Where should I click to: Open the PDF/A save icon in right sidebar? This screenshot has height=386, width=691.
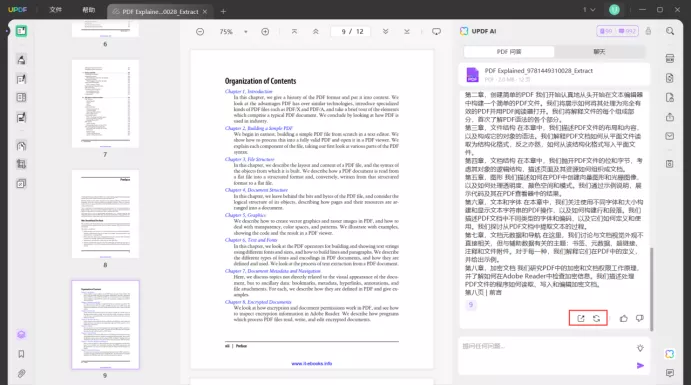(670, 97)
